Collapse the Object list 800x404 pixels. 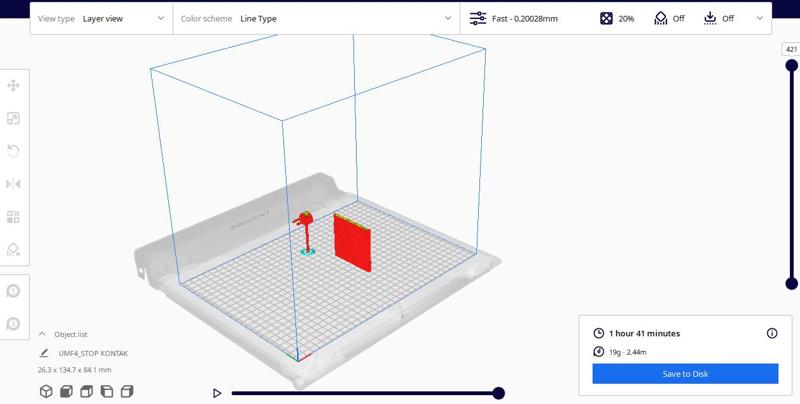[42, 334]
